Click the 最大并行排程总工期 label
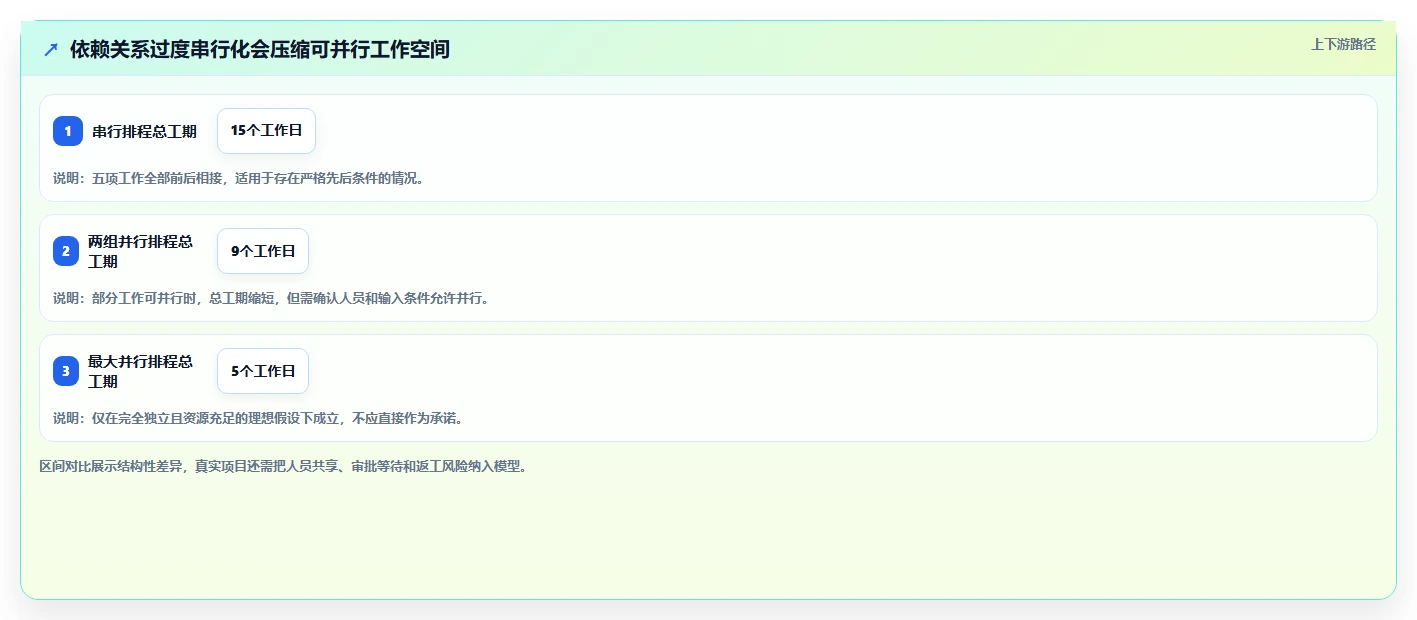 (141, 371)
